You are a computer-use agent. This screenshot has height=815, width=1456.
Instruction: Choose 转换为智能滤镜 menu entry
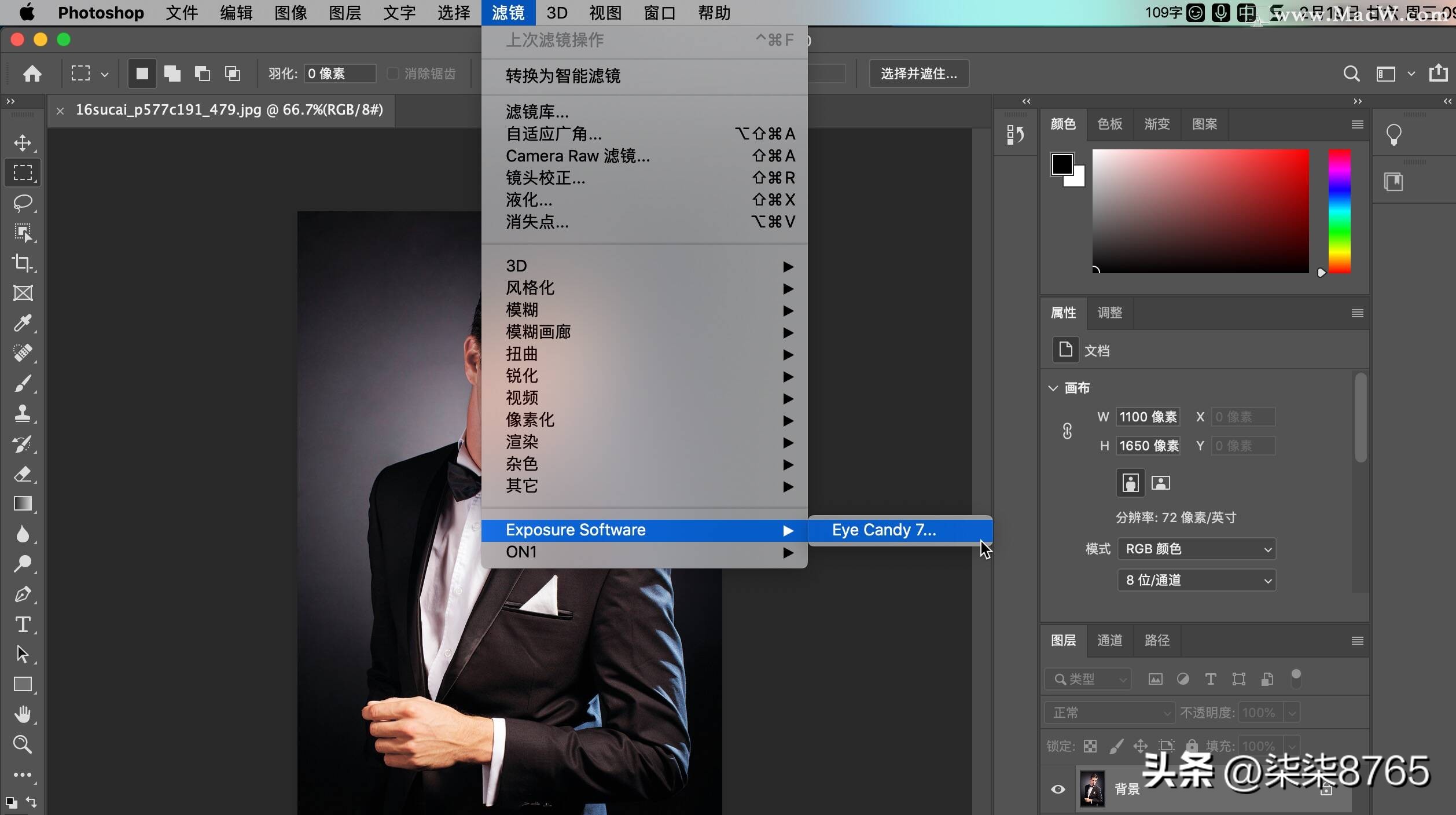pyautogui.click(x=562, y=76)
